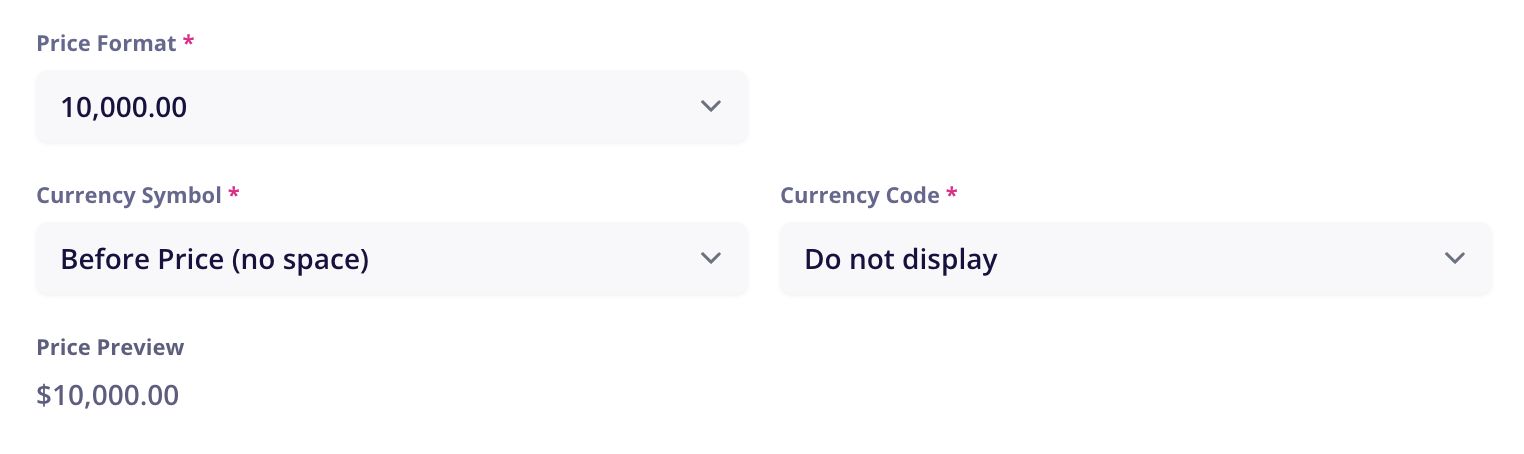
Task: Click the "Before Price (no space)" selection
Action: [x=215, y=259]
